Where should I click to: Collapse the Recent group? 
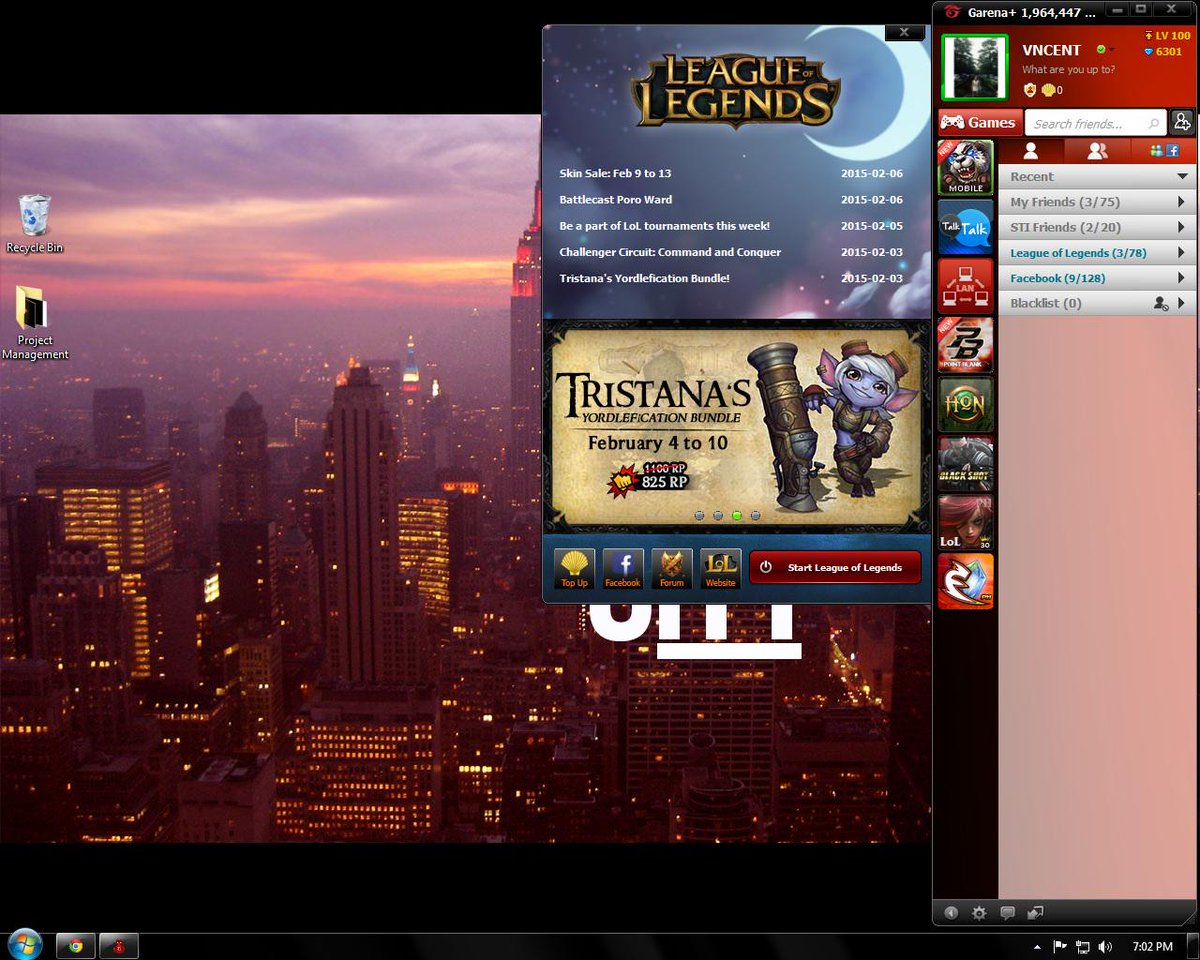[x=1183, y=176]
